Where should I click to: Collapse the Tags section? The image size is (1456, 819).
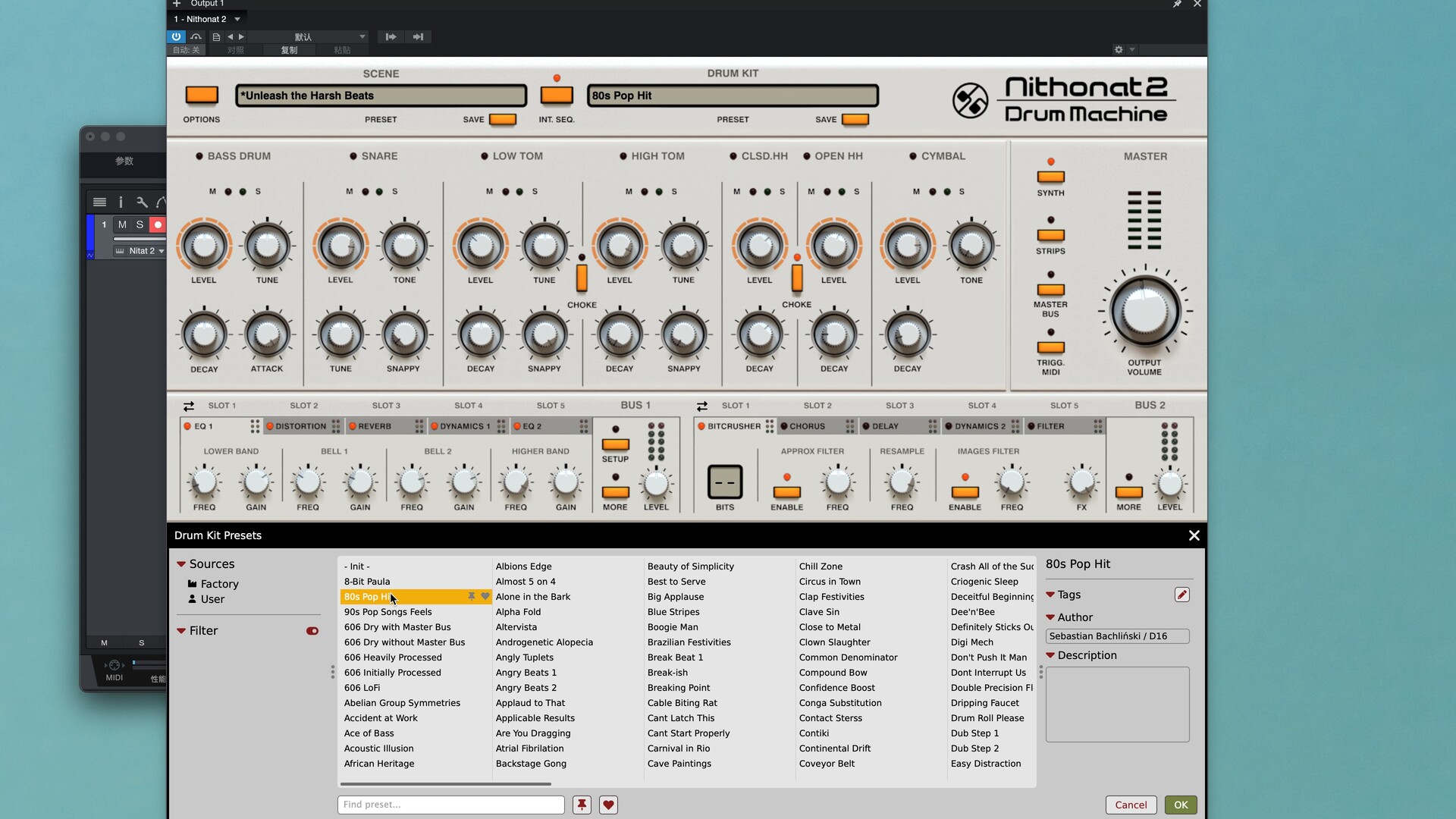[1050, 595]
